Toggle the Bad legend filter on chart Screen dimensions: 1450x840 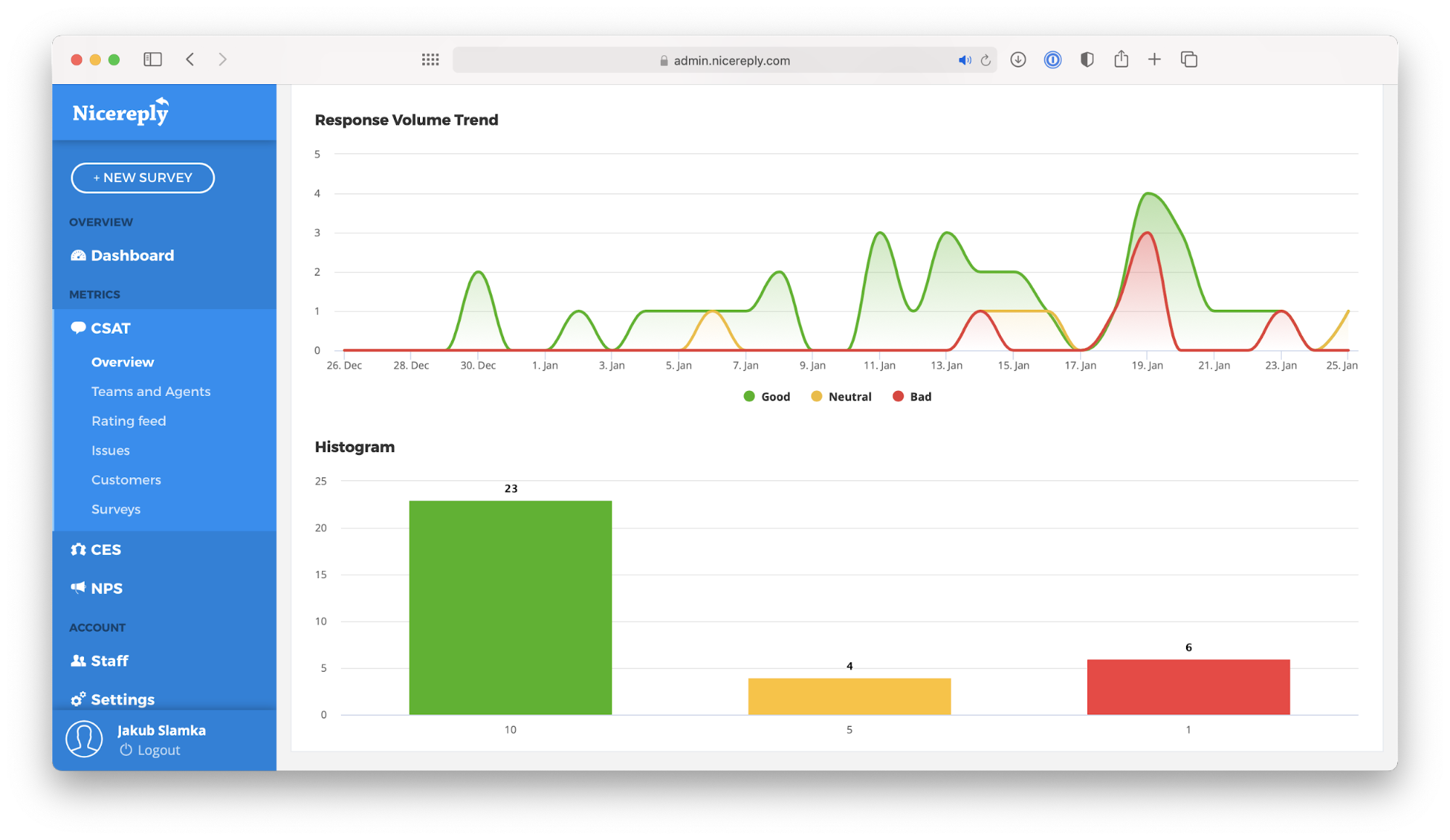(x=912, y=396)
